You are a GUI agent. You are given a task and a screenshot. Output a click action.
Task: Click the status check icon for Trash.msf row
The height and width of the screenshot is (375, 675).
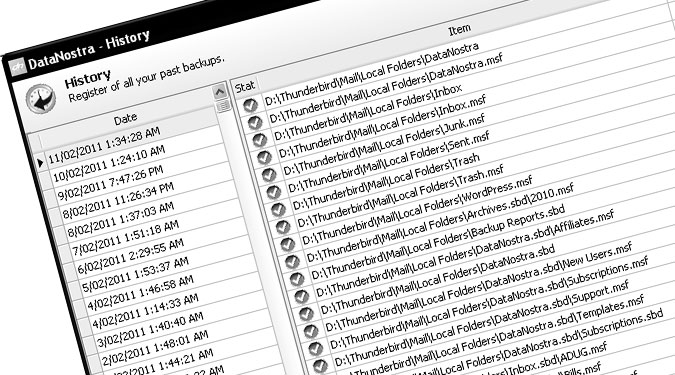(283, 227)
